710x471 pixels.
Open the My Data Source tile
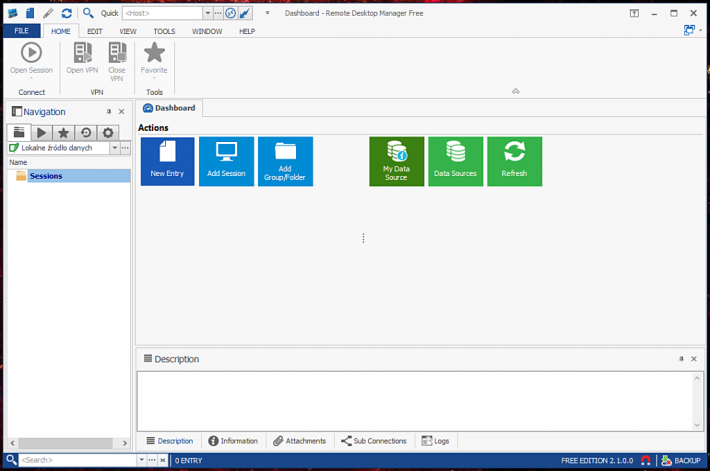pyautogui.click(x=397, y=161)
